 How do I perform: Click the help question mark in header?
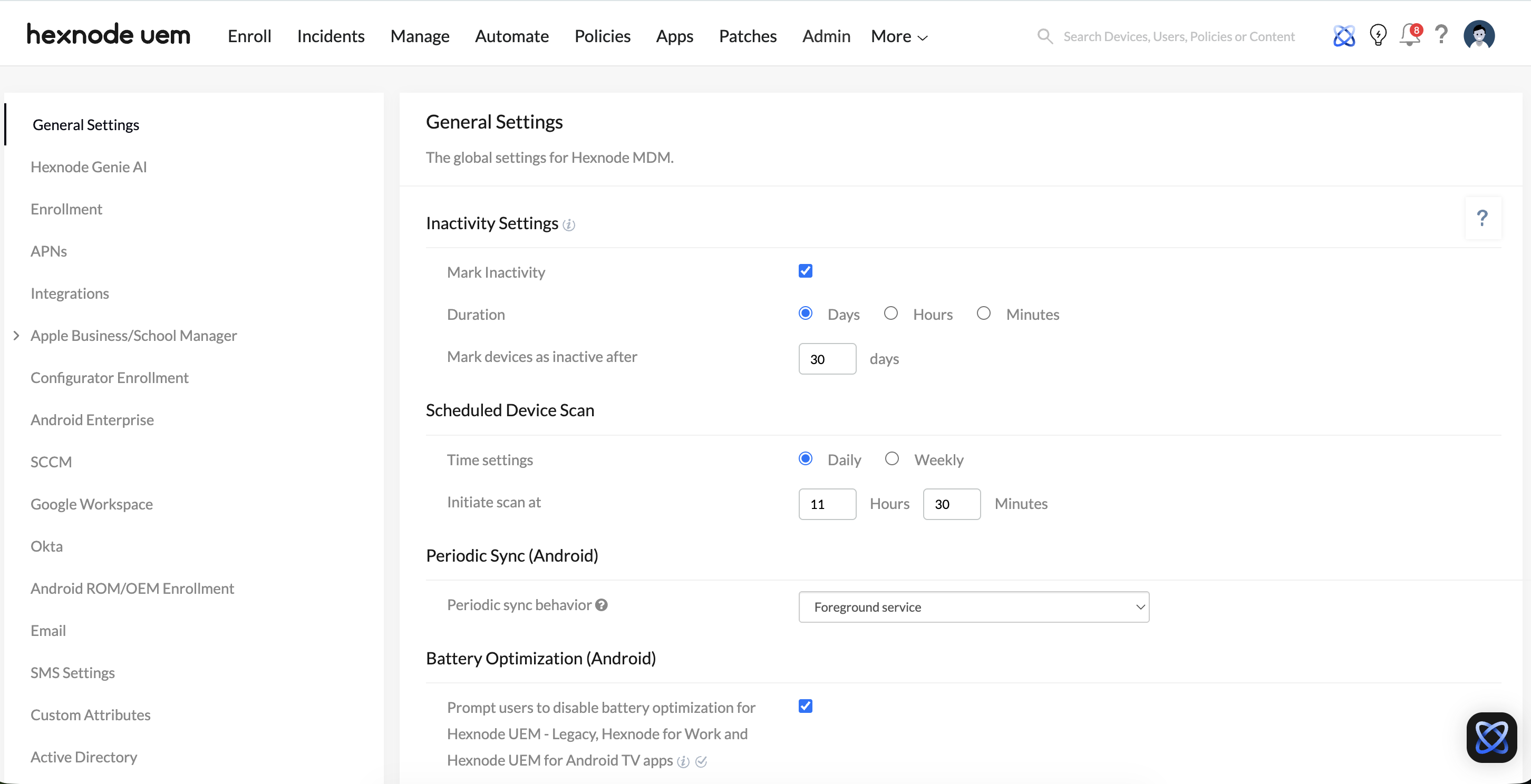coord(1441,35)
